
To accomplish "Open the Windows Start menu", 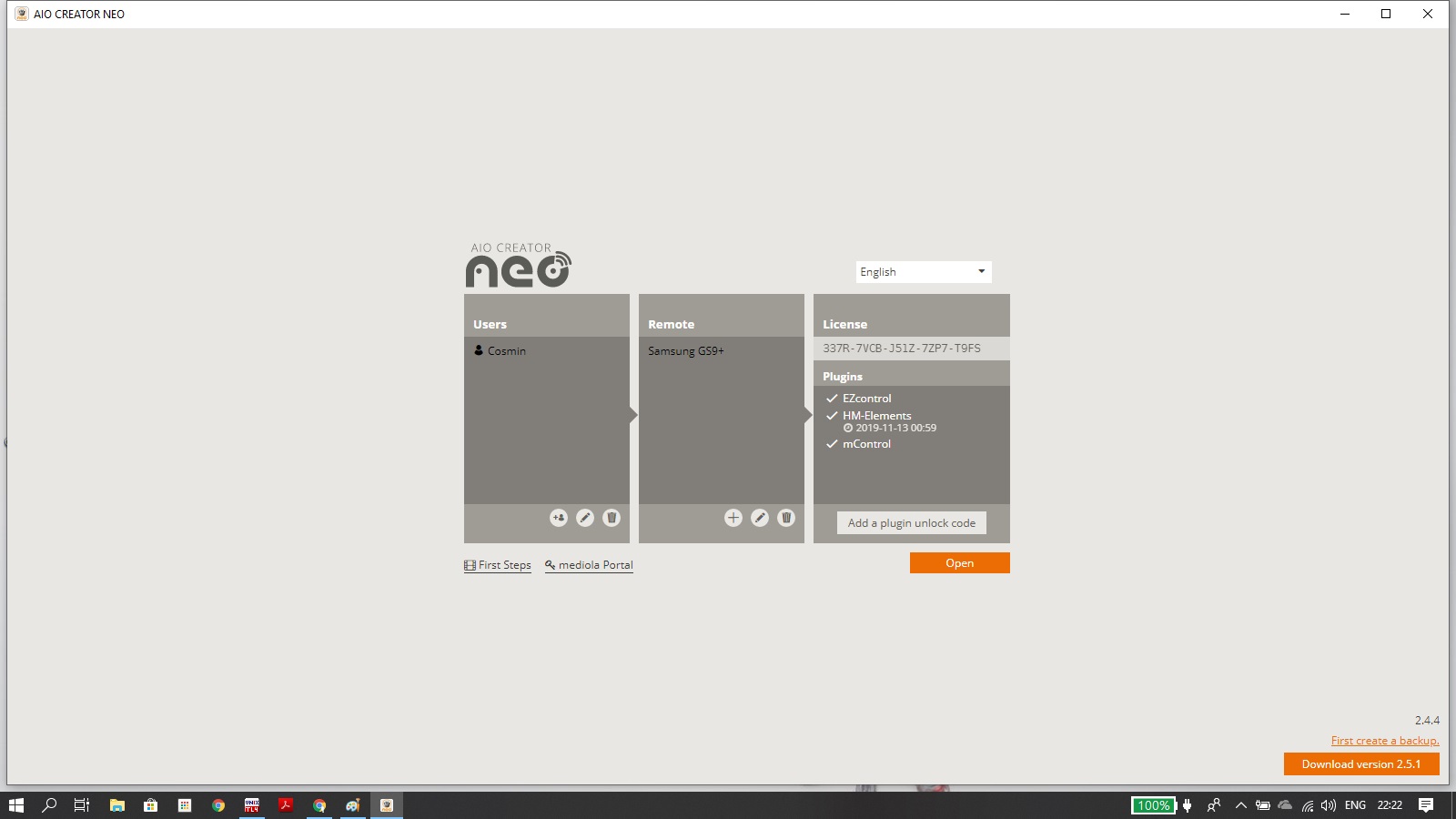I will (16, 805).
